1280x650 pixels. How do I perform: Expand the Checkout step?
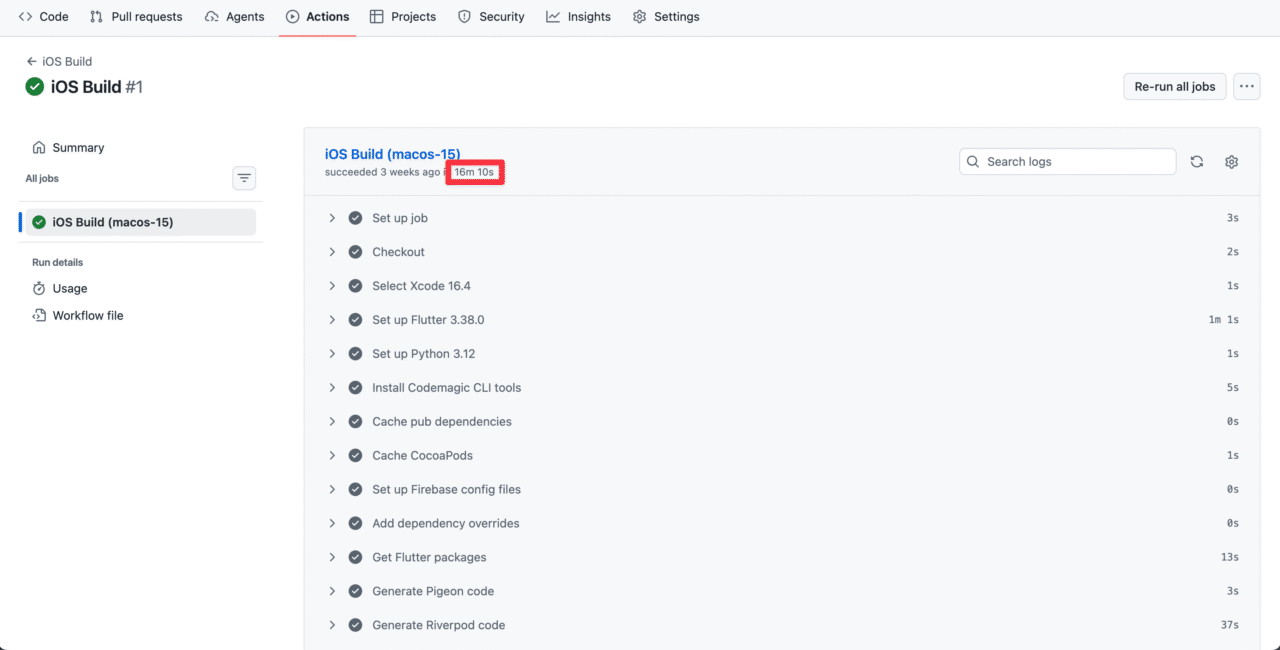tap(332, 252)
